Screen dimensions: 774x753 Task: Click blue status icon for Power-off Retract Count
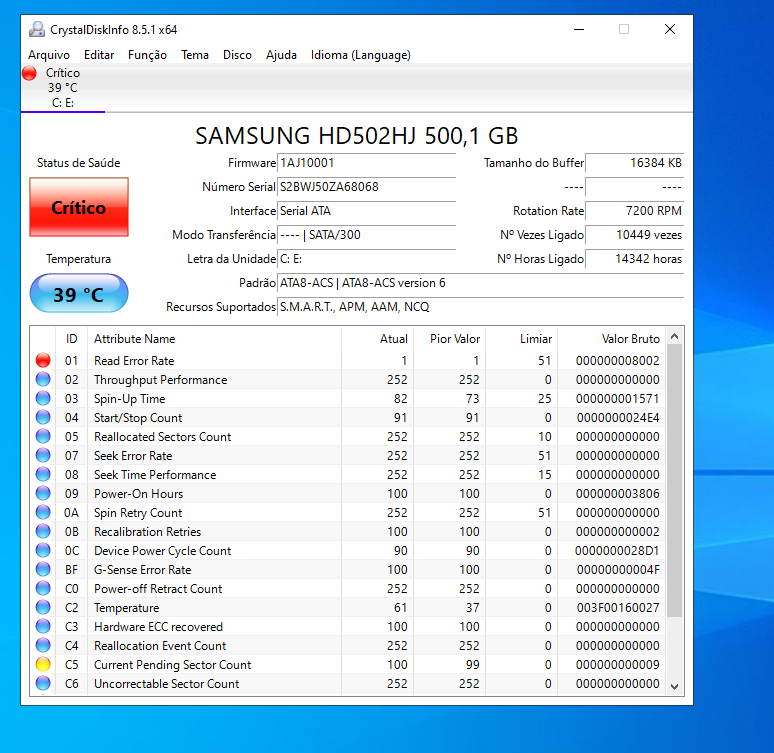pyautogui.click(x=43, y=588)
